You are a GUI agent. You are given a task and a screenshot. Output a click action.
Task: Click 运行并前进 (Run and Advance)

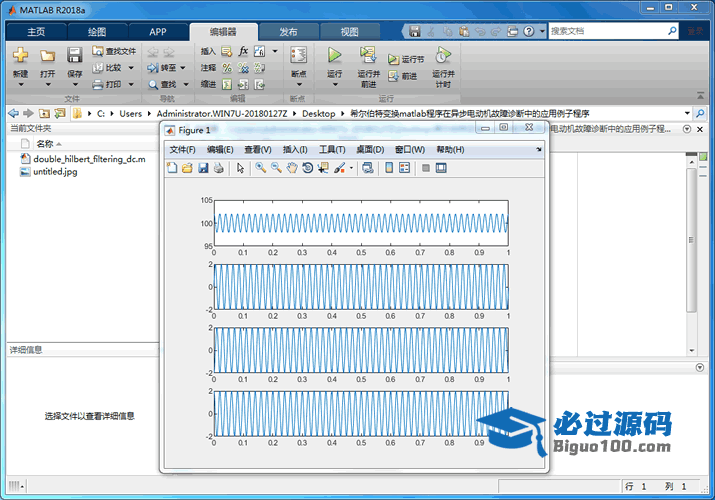click(368, 67)
